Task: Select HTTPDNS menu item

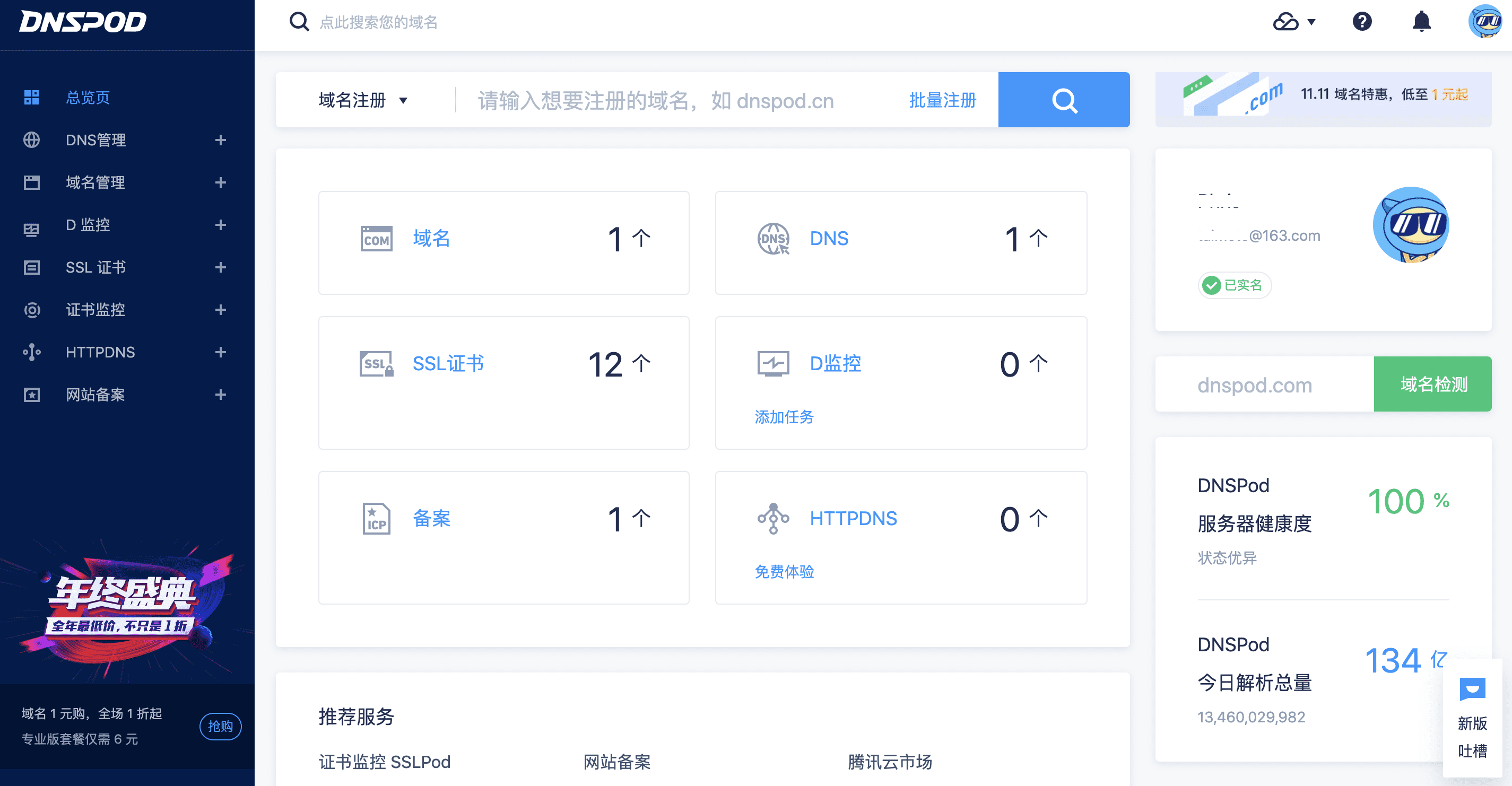Action: pos(100,352)
